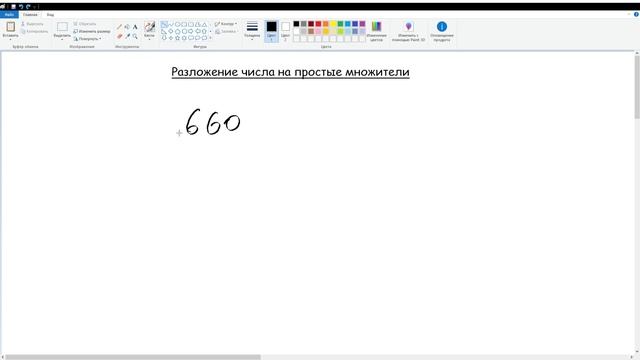Open the Select dropdown arrow
This screenshot has width=640, height=360.
click(62, 40)
